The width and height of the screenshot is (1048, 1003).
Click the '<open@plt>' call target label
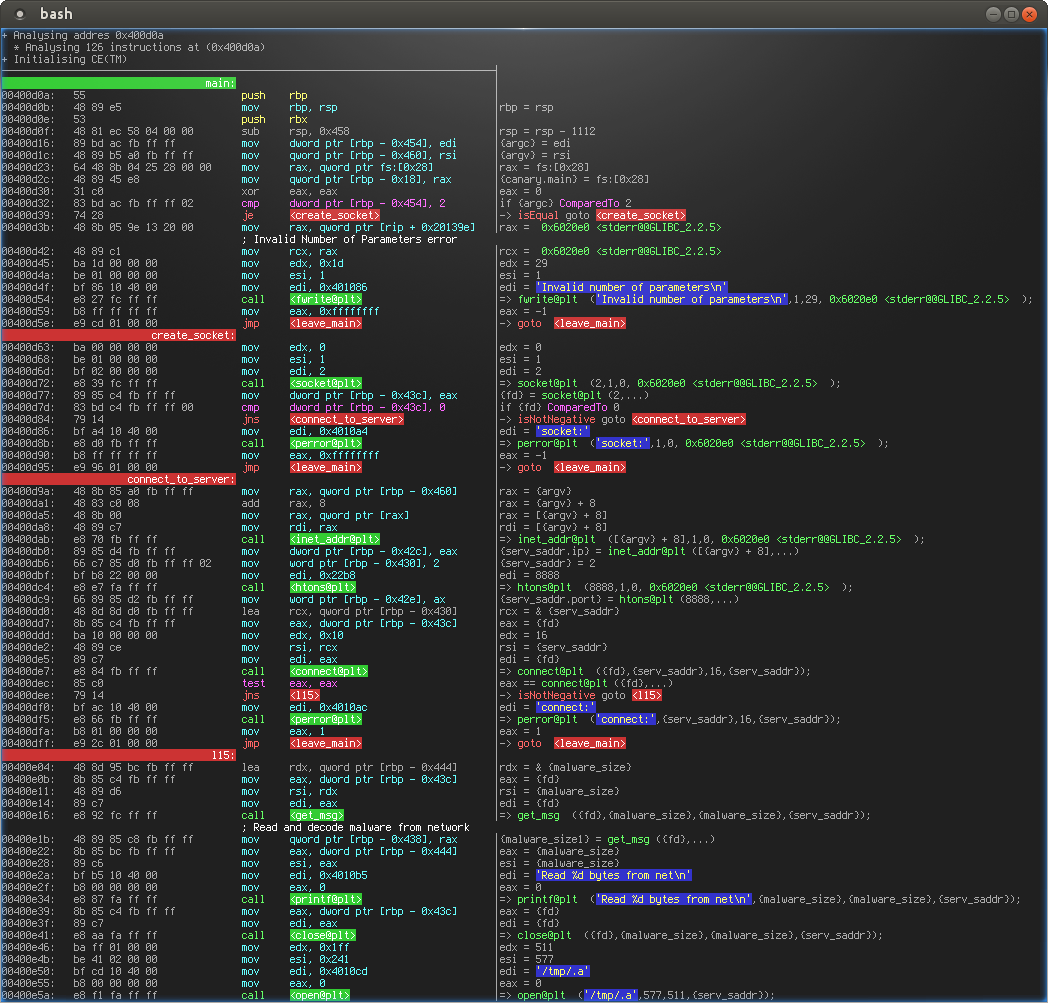click(x=320, y=996)
